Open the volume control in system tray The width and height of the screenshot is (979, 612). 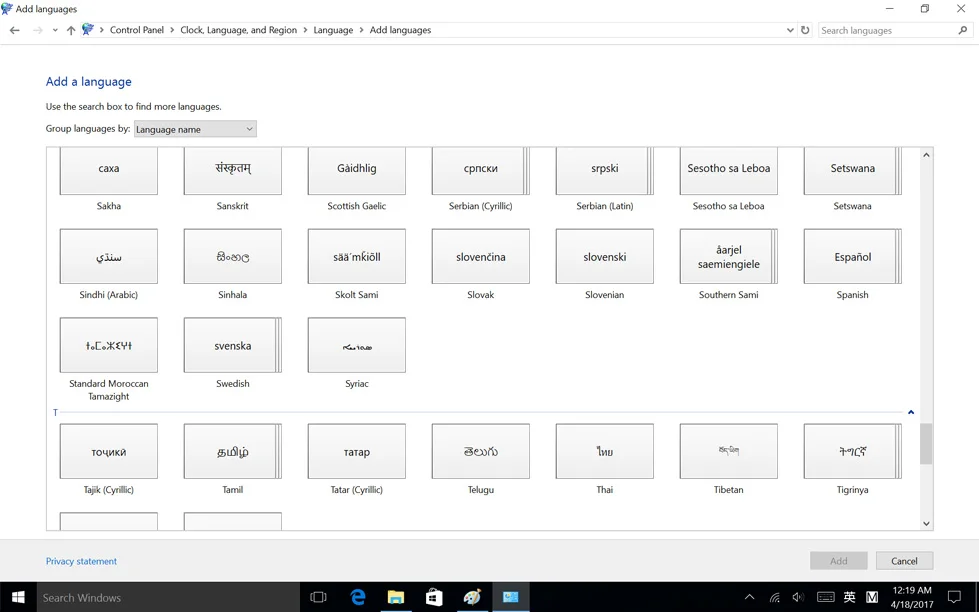[x=798, y=597]
